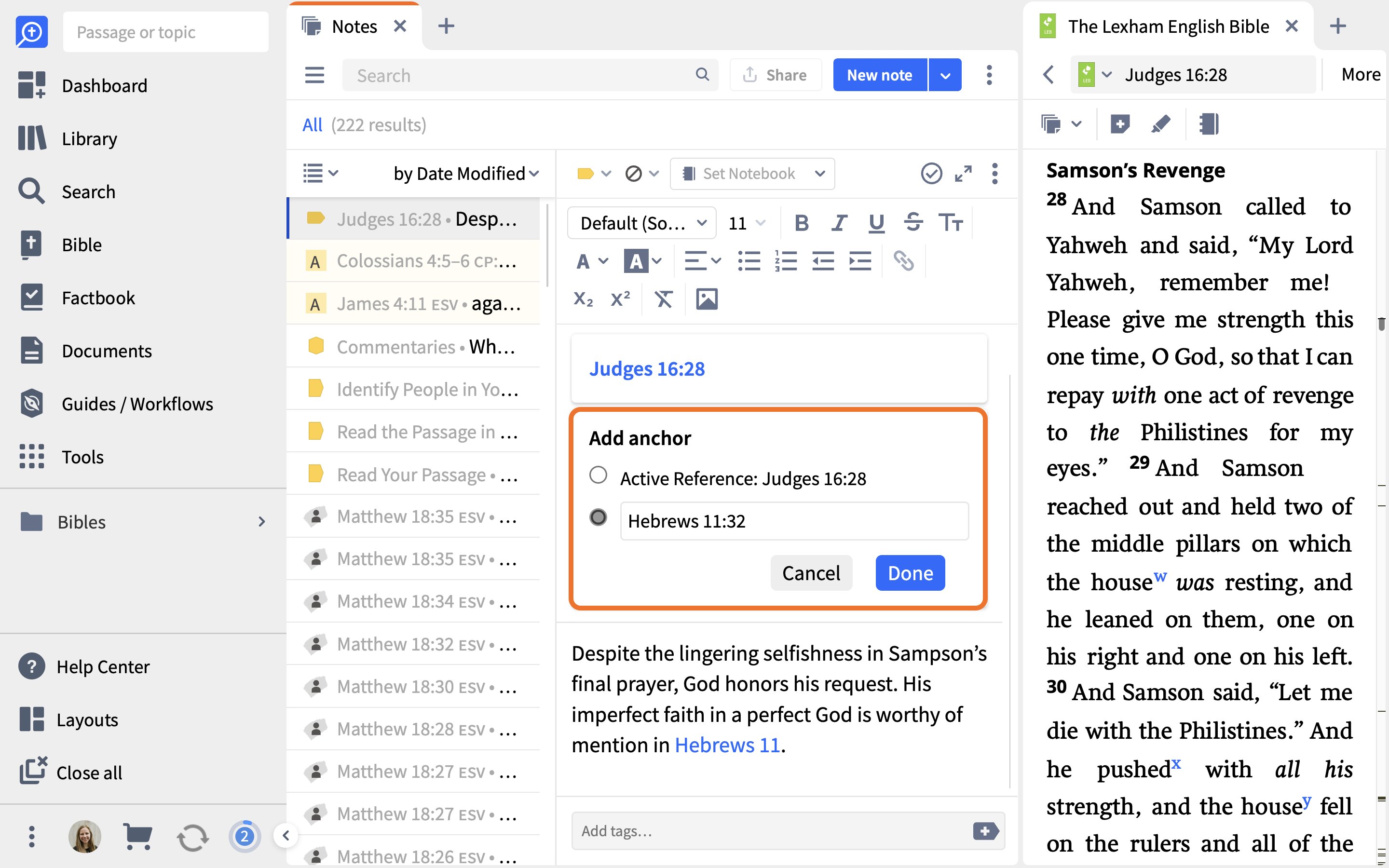Viewport: 1389px width, 868px height.
Task: Click add note icon in Bible toolbar
Action: [x=1119, y=123]
